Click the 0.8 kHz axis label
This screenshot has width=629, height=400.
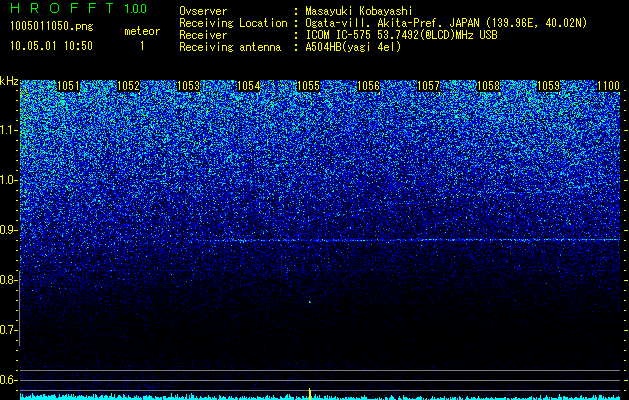[x=8, y=280]
